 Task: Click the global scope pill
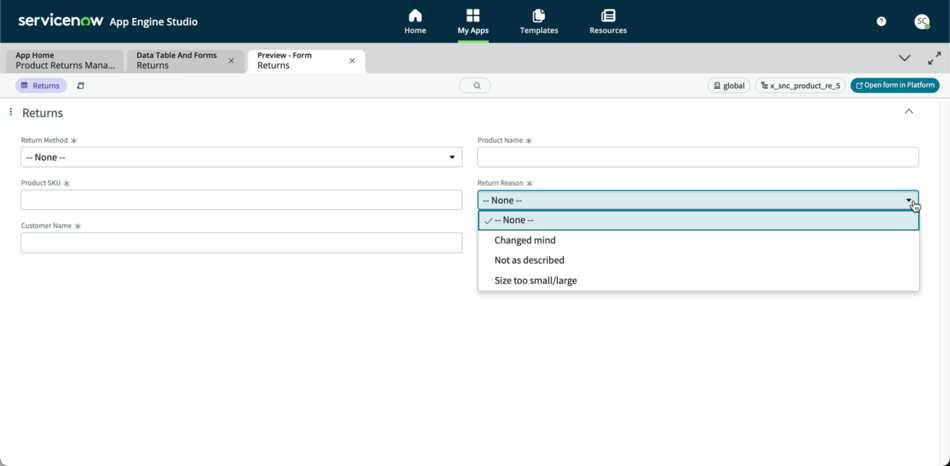(x=729, y=85)
